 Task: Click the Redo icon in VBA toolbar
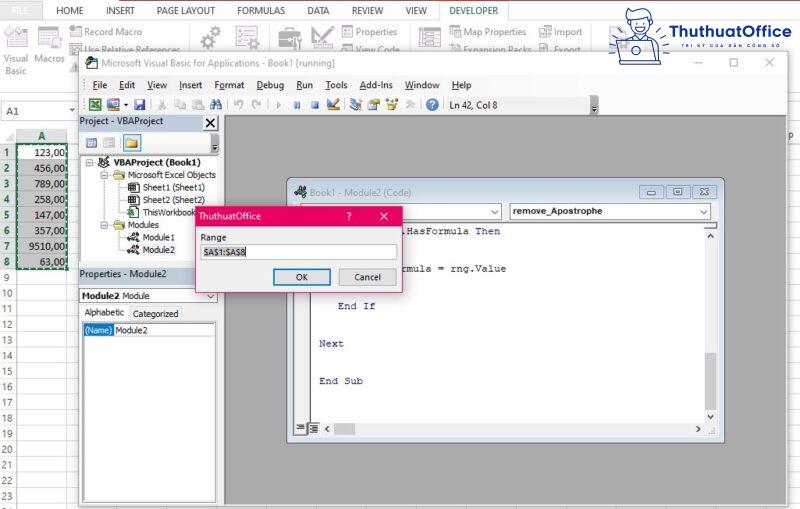point(256,105)
